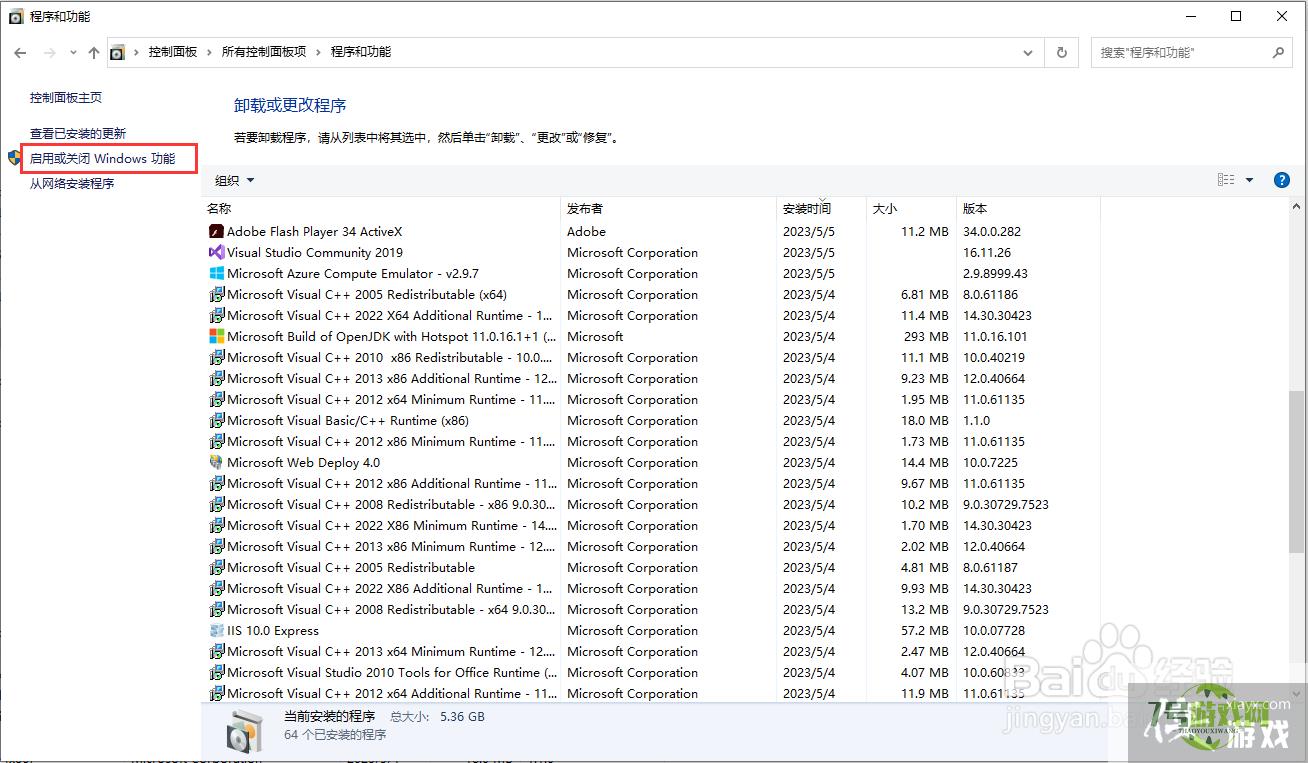Click 程序和功能 breadcrumb in address bar
Screen dimensions: 1308x763
tap(361, 52)
